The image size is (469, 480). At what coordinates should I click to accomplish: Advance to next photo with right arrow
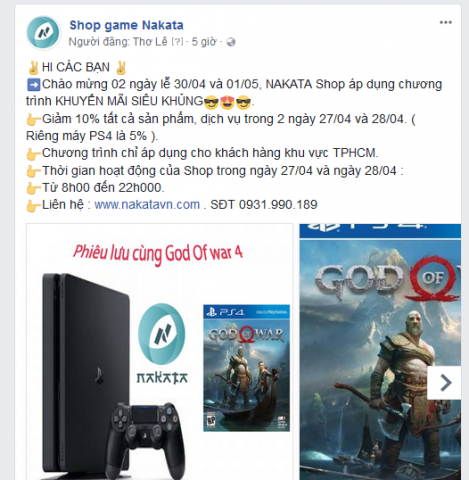(445, 383)
